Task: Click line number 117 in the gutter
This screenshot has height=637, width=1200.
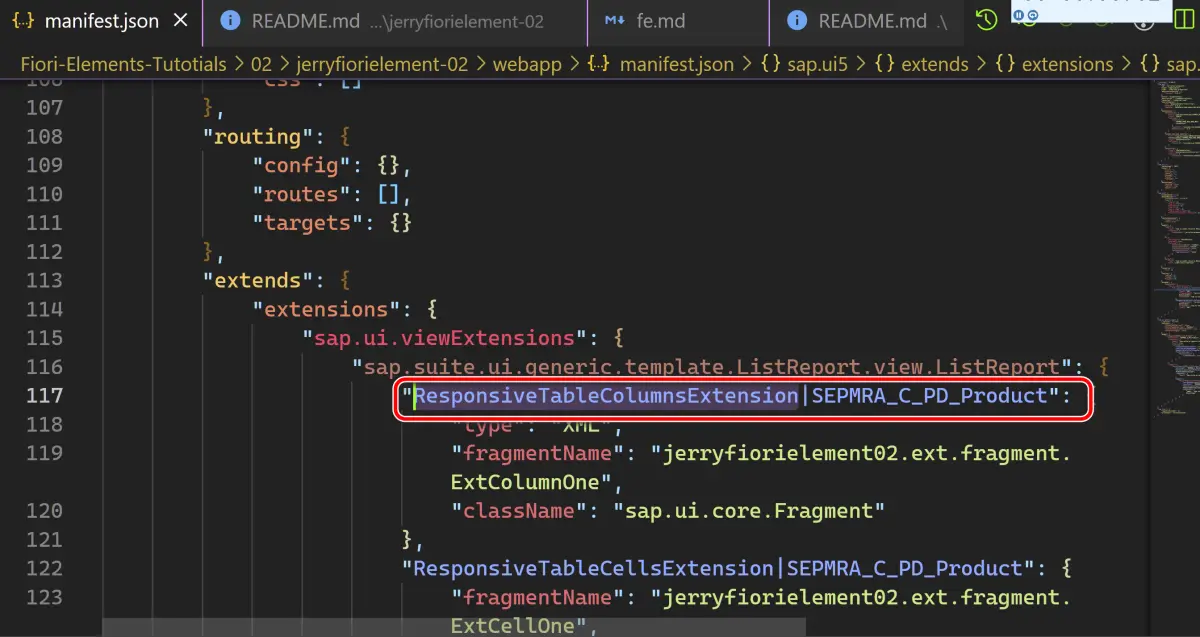Action: 45,395
